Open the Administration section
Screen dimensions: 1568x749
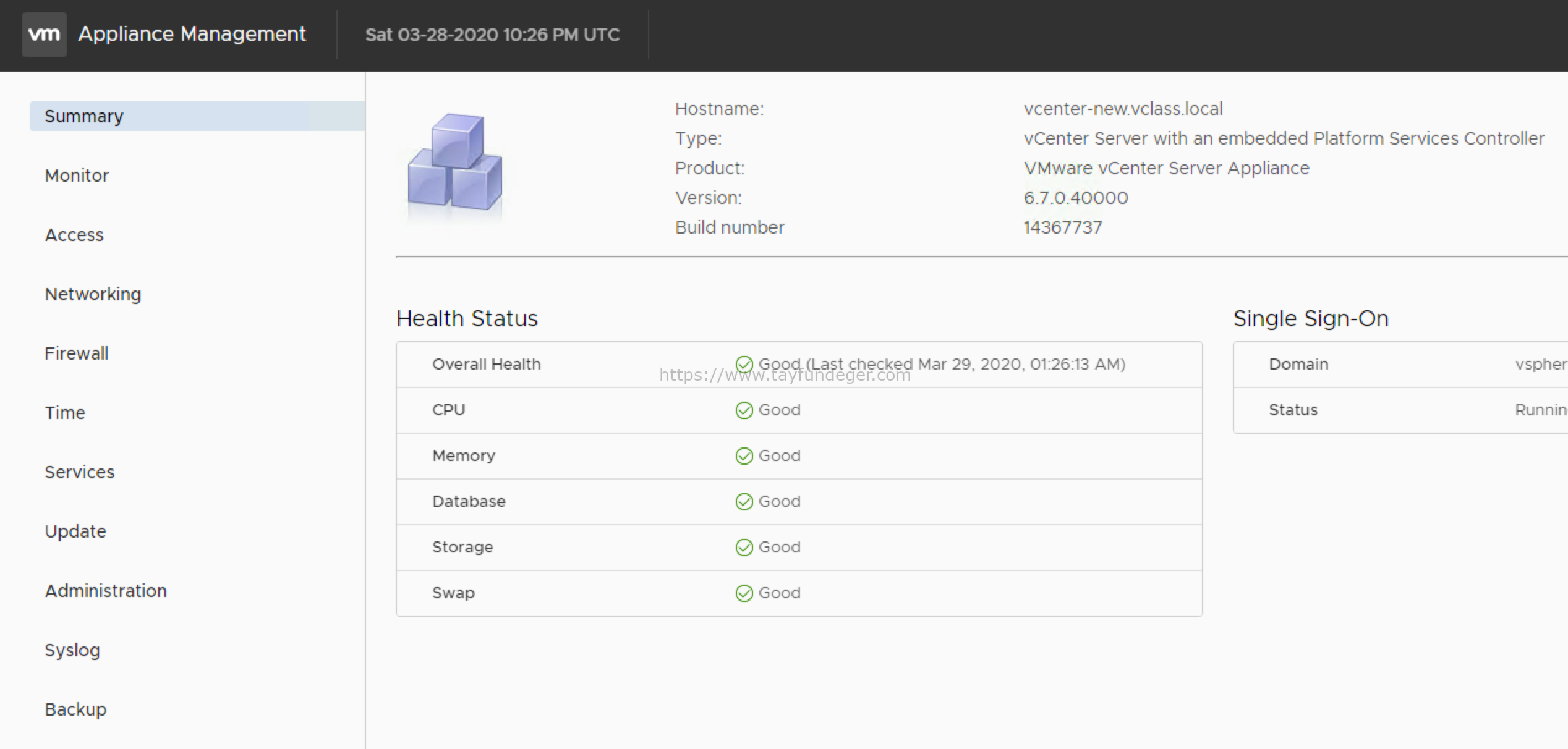(106, 591)
